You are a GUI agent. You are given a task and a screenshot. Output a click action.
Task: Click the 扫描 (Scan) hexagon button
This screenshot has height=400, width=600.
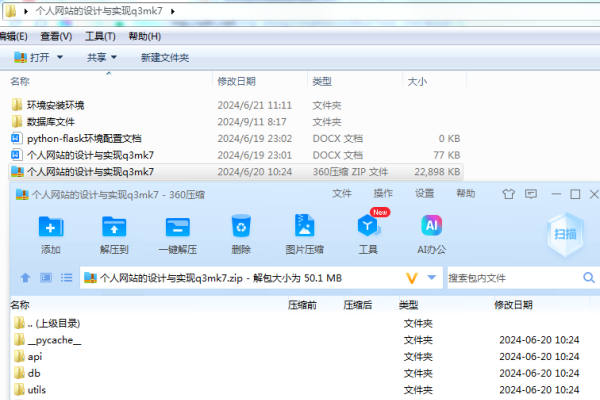tap(566, 233)
